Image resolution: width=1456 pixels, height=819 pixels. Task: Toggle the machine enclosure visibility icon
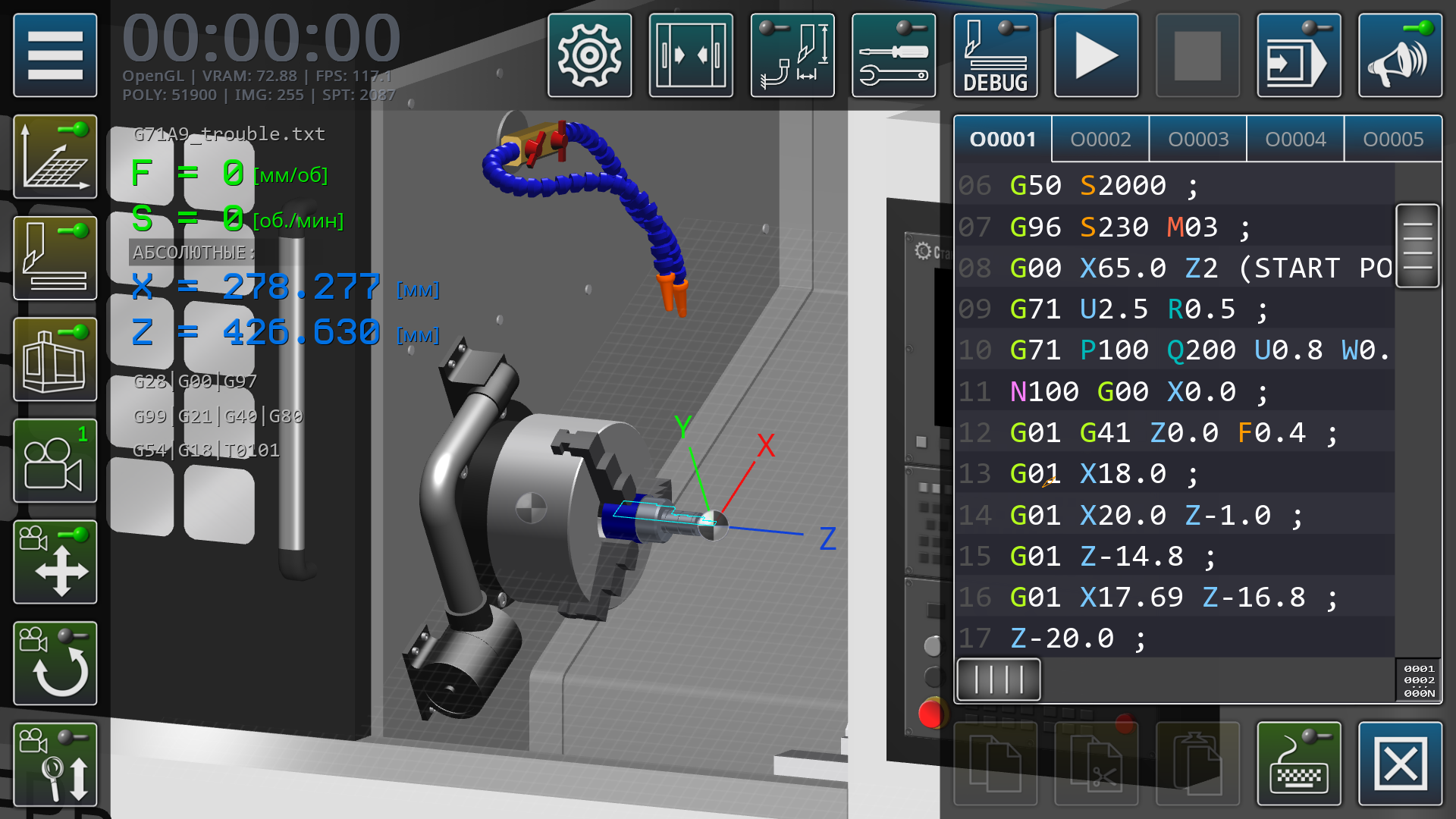55,359
